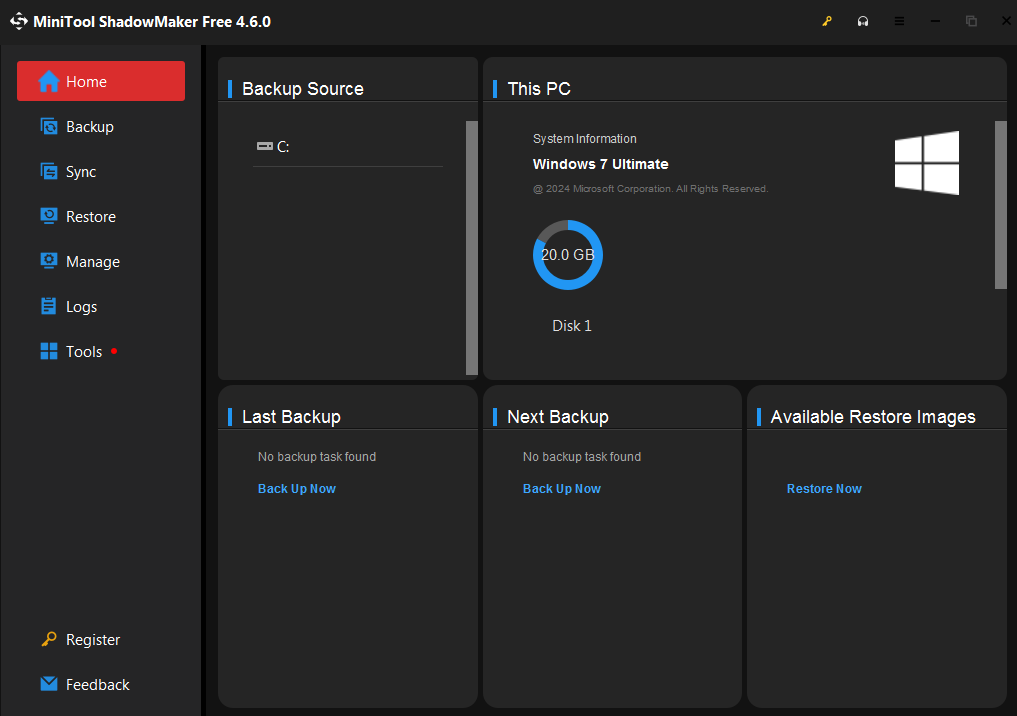Click the Last Backup panel heading
The image size is (1017, 716).
pyautogui.click(x=291, y=416)
